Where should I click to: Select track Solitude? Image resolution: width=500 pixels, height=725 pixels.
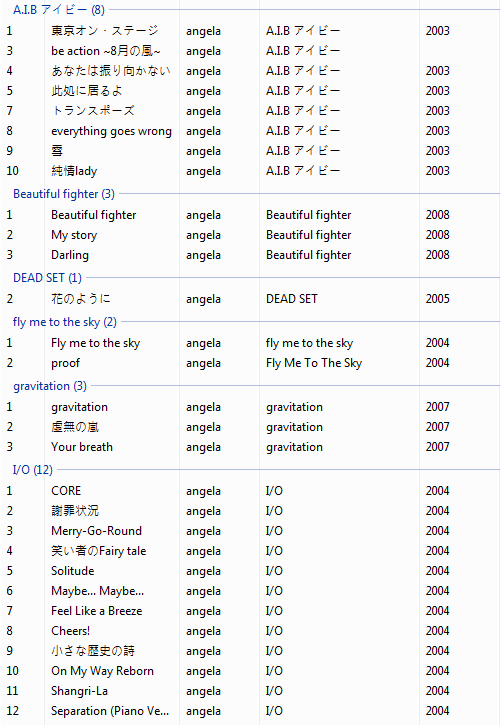click(73, 571)
